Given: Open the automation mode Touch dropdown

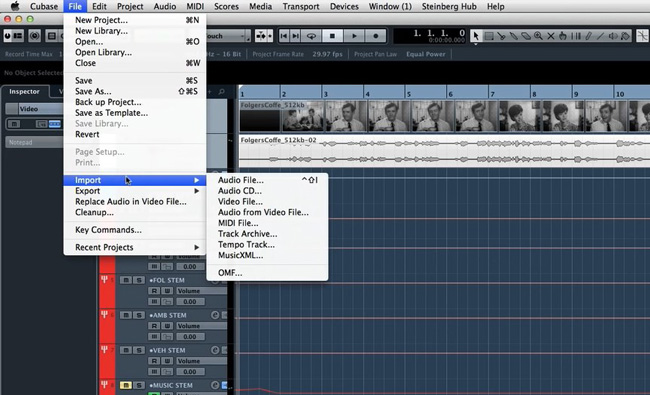Looking at the screenshot, I should 228,36.
